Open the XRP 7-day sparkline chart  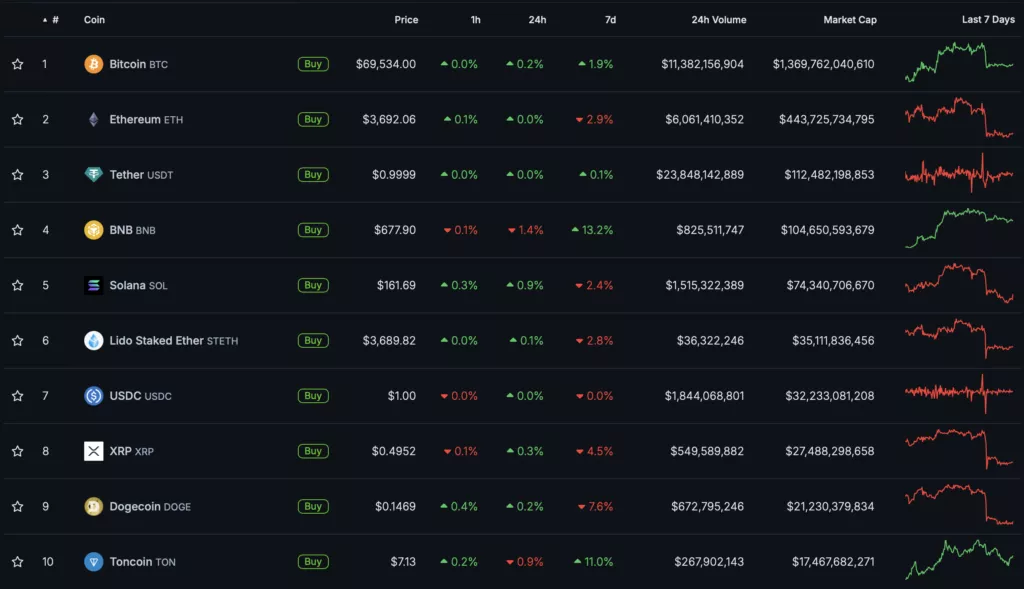click(959, 449)
